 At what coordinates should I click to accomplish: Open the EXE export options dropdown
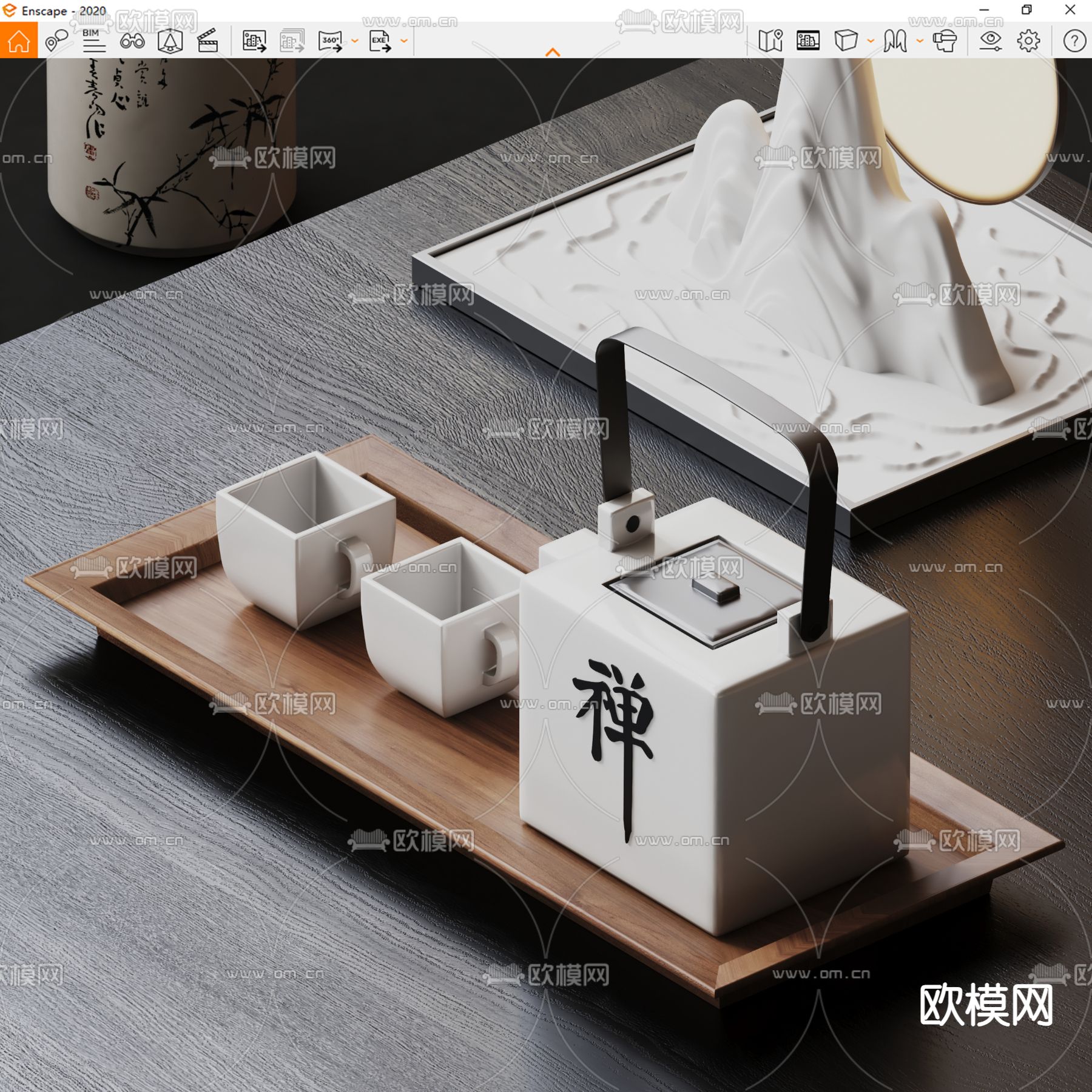403,41
